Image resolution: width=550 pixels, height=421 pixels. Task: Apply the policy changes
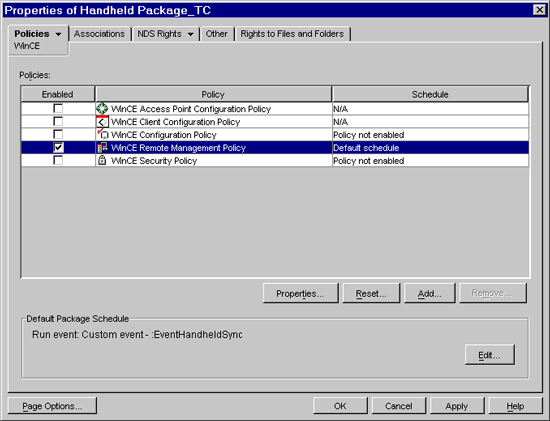tap(457, 406)
